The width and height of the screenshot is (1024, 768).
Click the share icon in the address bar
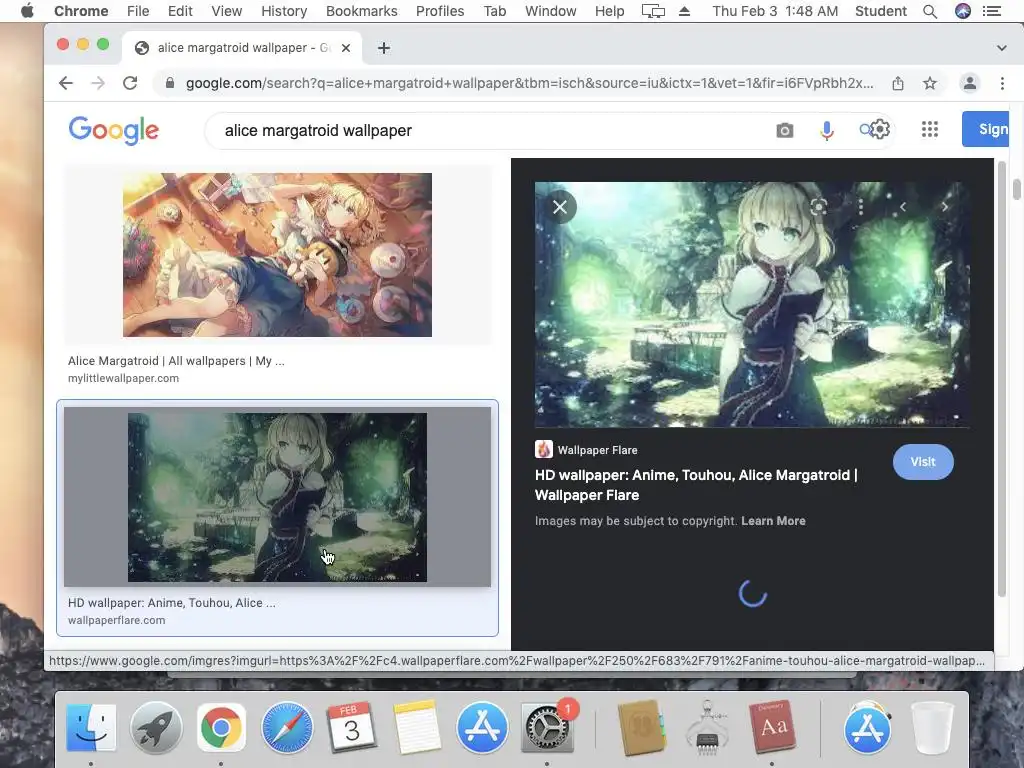click(898, 83)
